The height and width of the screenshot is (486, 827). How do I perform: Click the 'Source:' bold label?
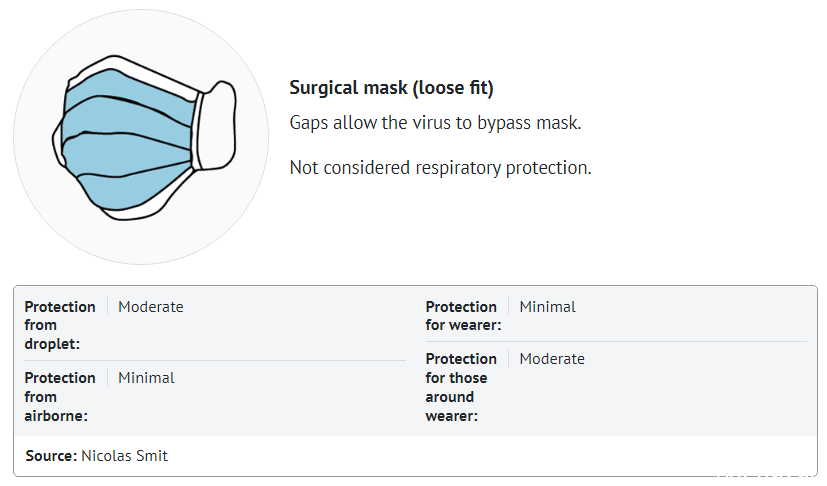pos(51,455)
